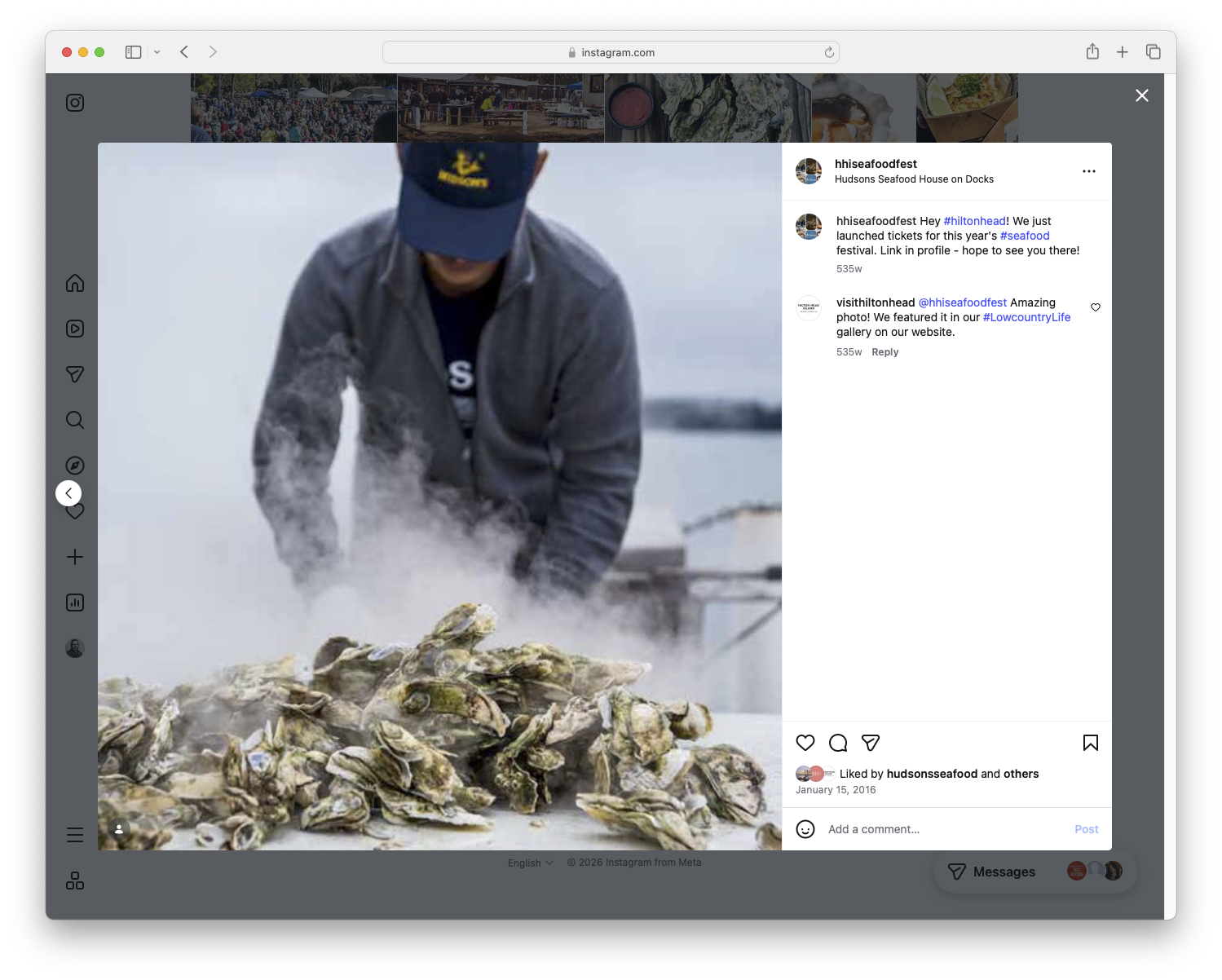Open #LowcountryLife hashtag link

tap(1027, 317)
